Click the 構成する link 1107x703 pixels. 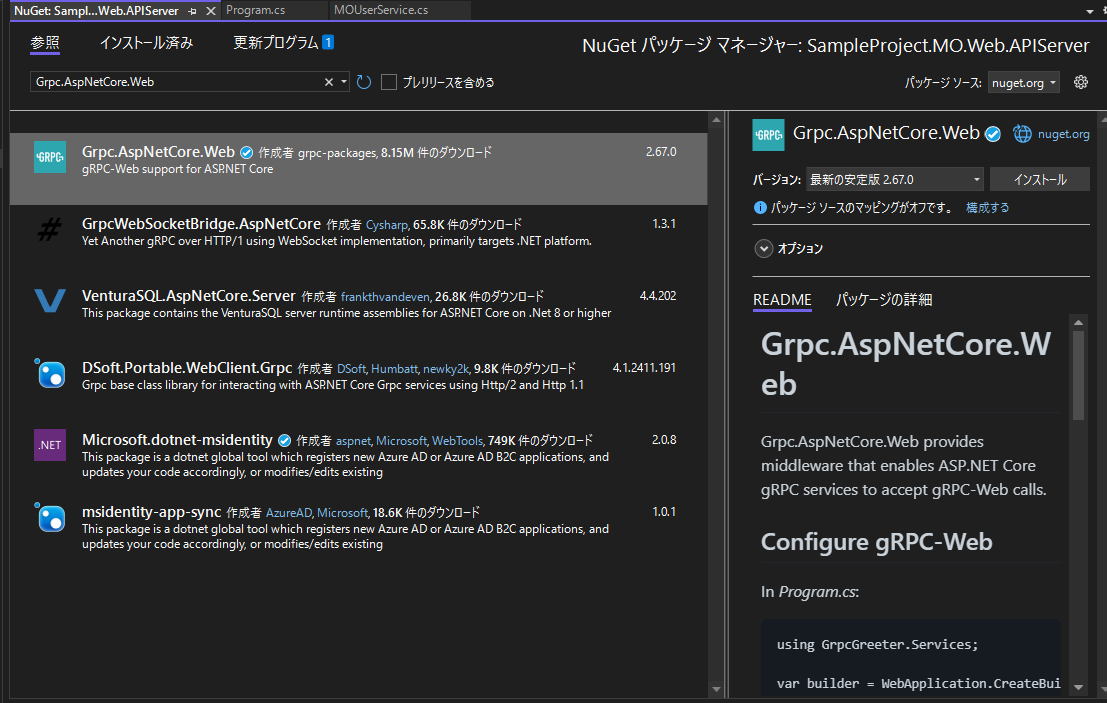click(987, 208)
